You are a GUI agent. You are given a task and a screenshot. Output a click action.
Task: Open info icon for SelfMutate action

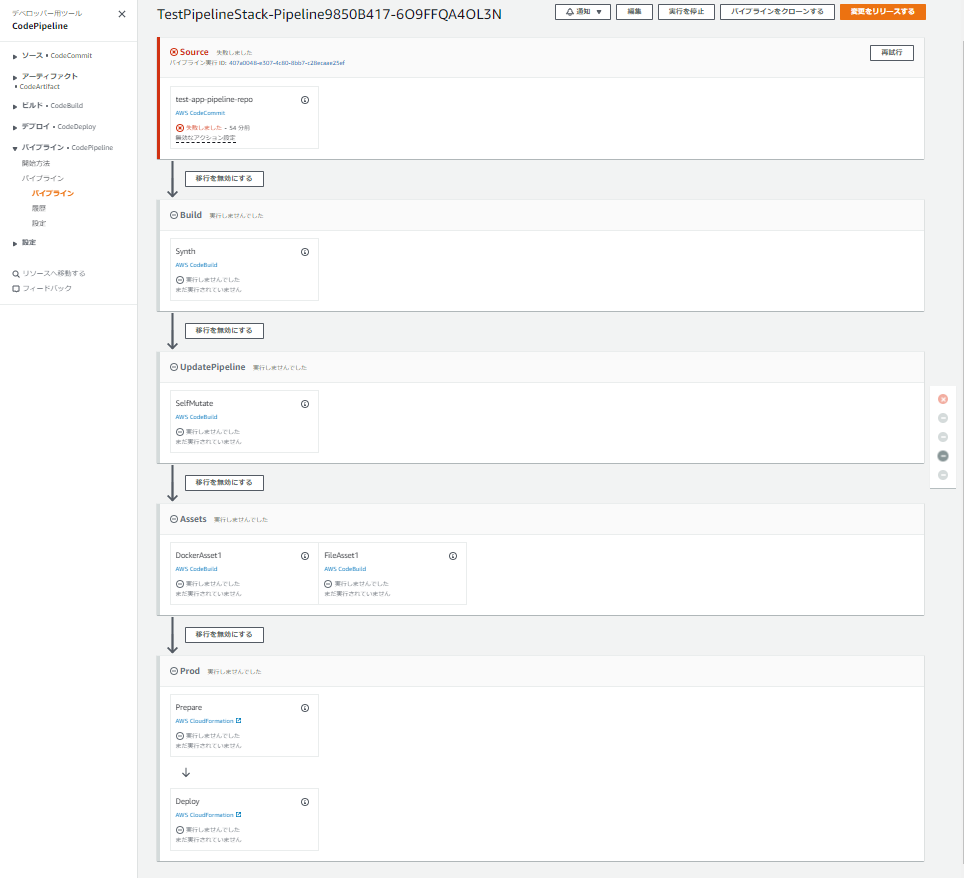tap(305, 404)
